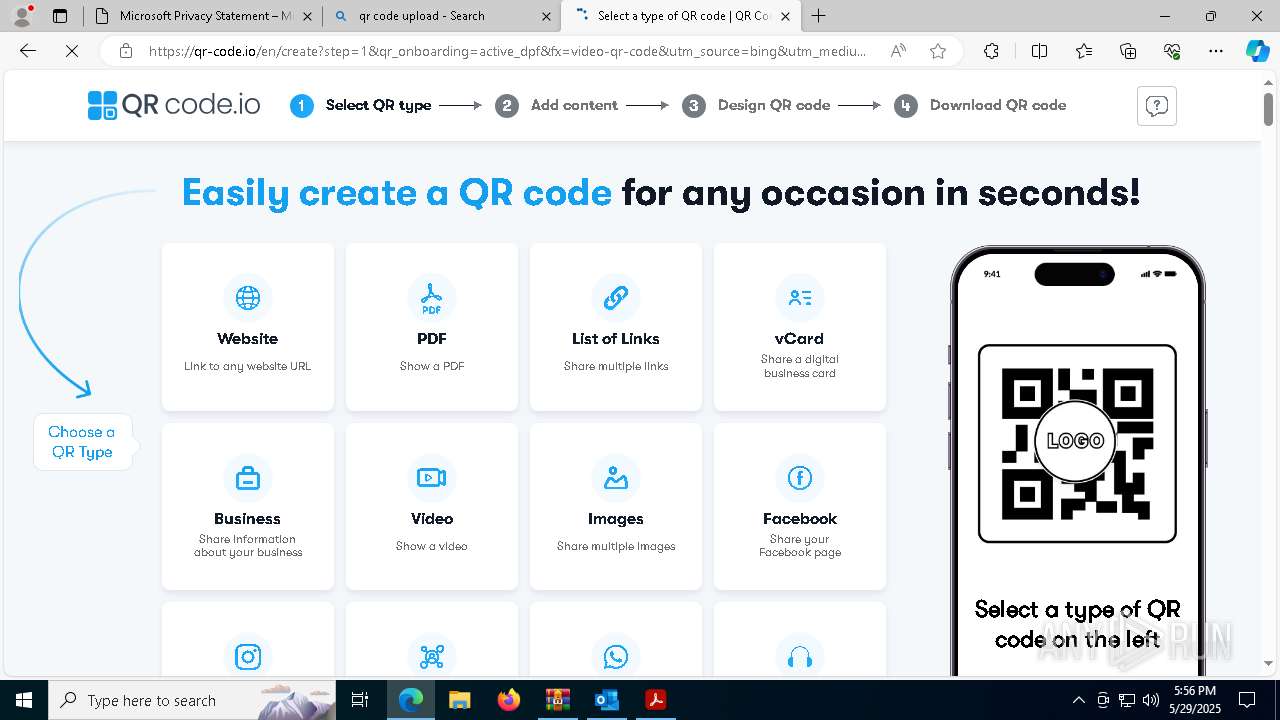This screenshot has width=1280, height=720.
Task: Click the Choose a QR Type label
Action: coord(82,442)
